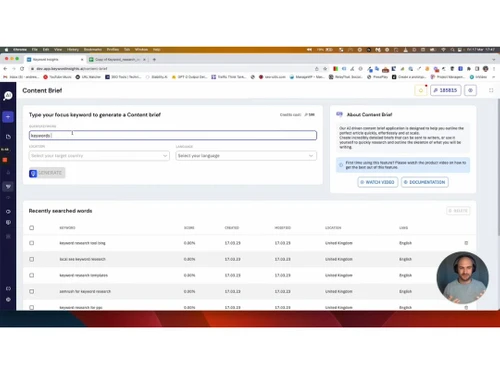Delete the keyword research tool bing row
This screenshot has width=500, height=375.
(x=466, y=243)
